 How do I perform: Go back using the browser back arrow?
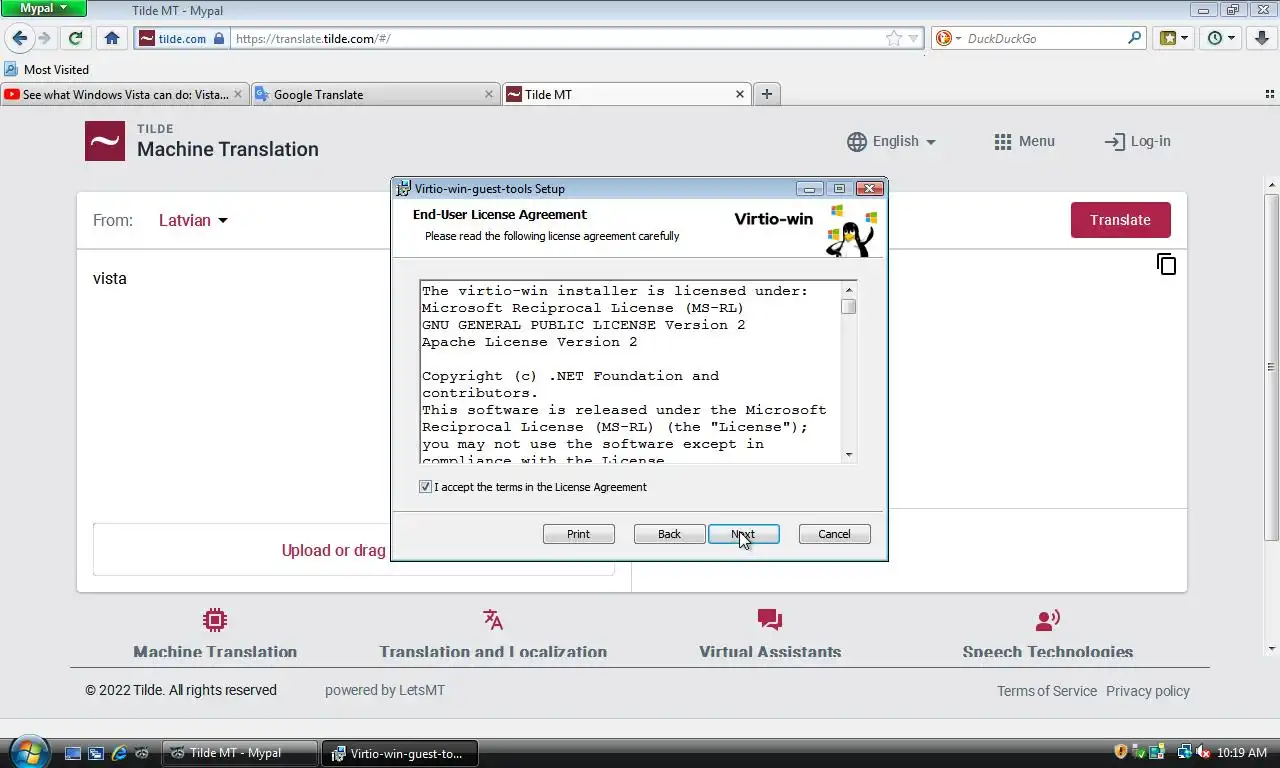pyautogui.click(x=19, y=38)
